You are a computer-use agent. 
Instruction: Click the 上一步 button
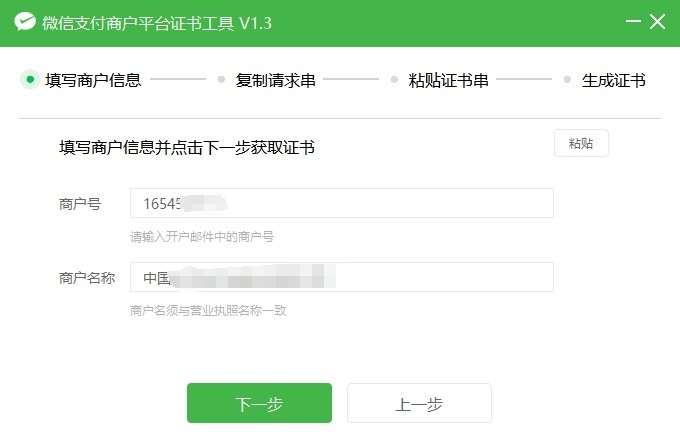pos(419,403)
